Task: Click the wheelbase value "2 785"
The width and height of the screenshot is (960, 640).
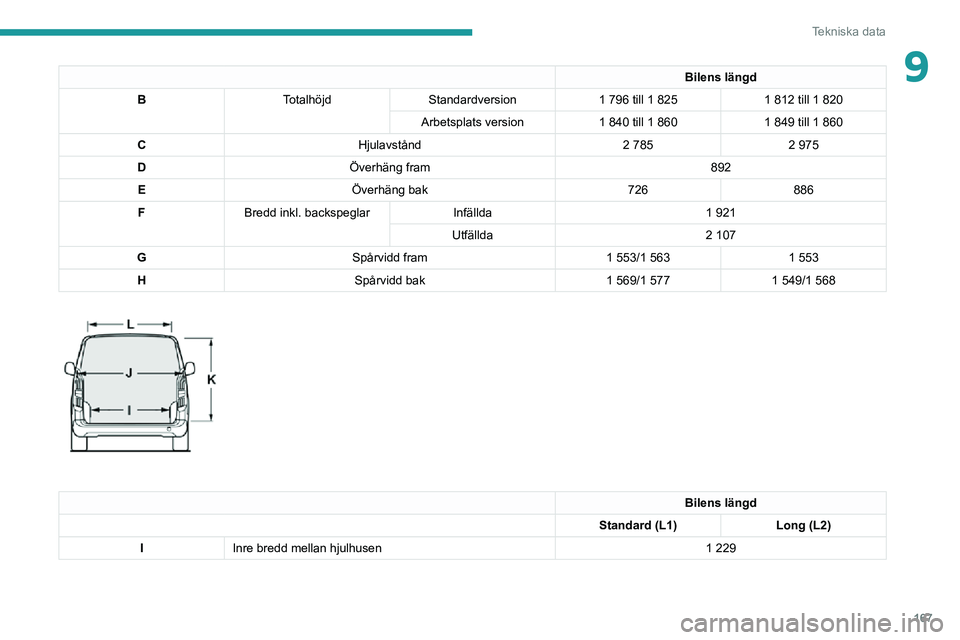Action: tap(638, 145)
